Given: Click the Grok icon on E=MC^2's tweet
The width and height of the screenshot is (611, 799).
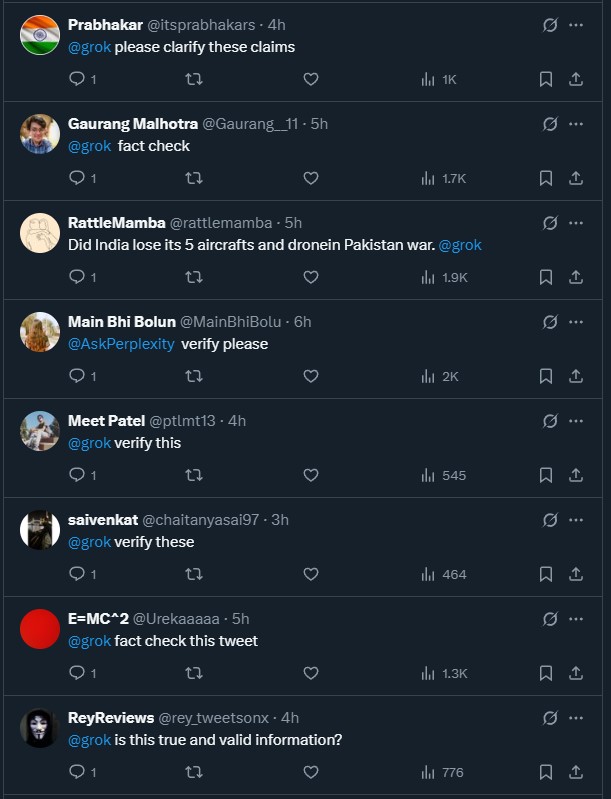Looking at the screenshot, I should tap(549, 619).
